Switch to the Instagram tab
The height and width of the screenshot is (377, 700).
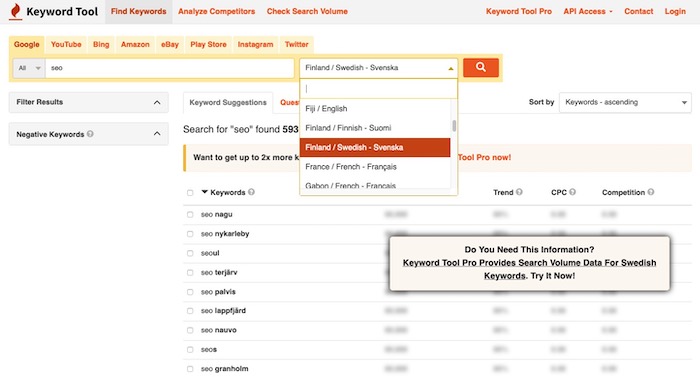(x=255, y=44)
